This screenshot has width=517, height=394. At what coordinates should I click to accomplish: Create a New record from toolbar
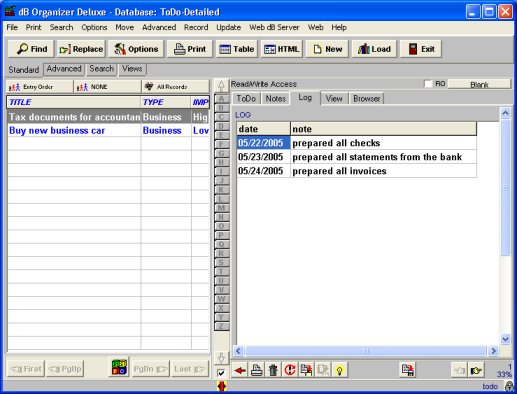(x=327, y=49)
